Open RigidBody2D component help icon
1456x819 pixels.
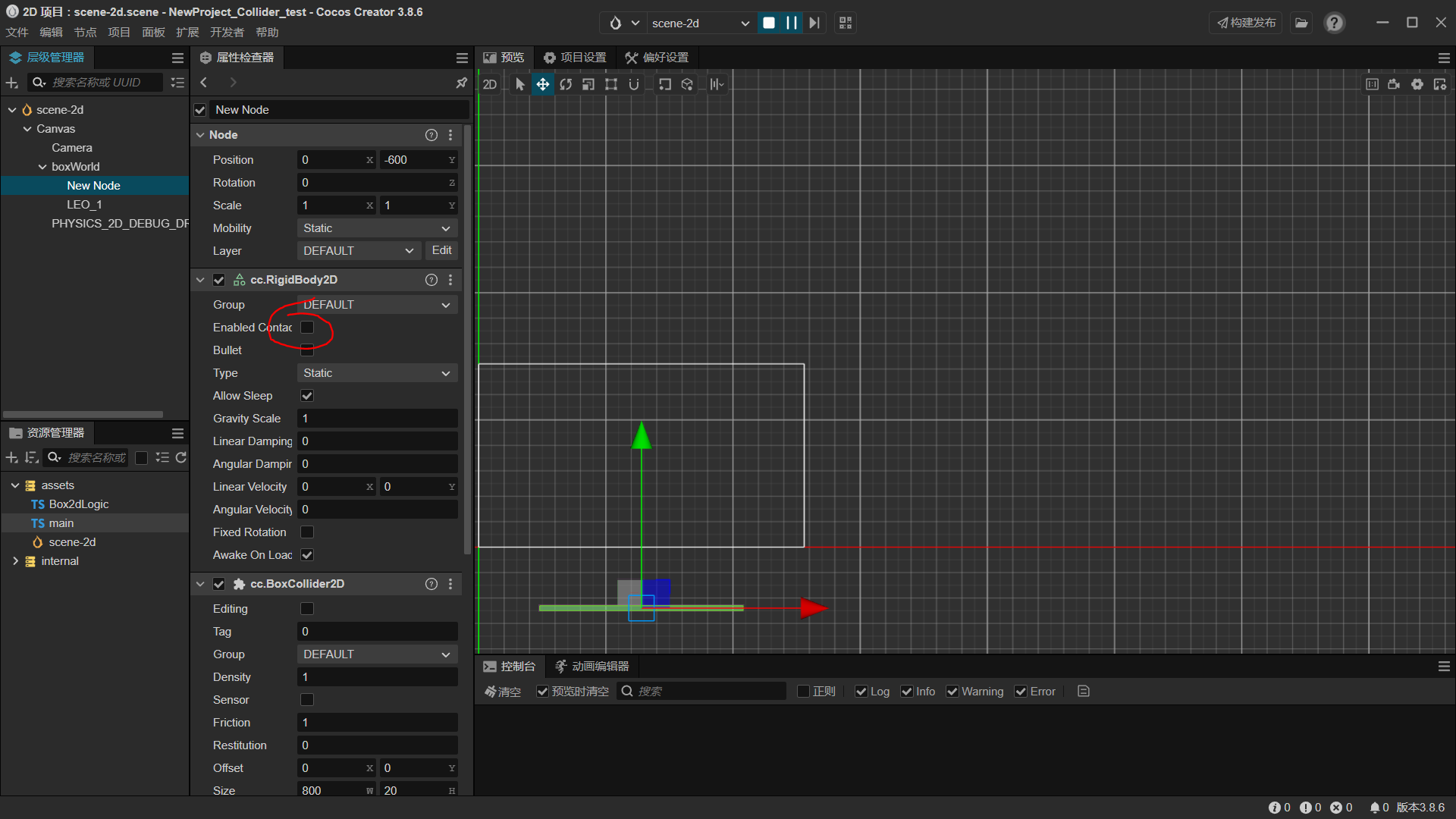(x=431, y=280)
